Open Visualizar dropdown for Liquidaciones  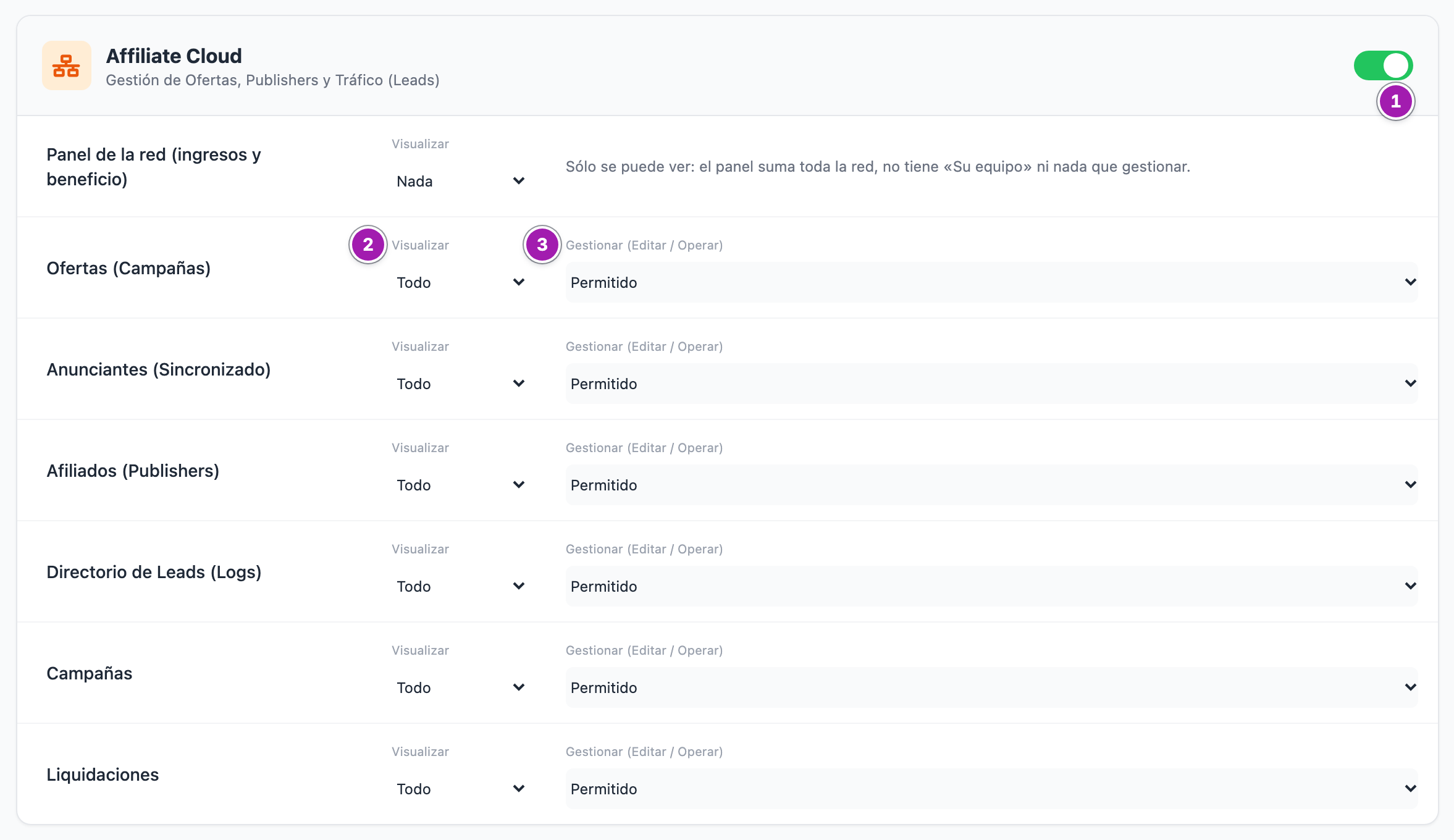click(x=461, y=789)
